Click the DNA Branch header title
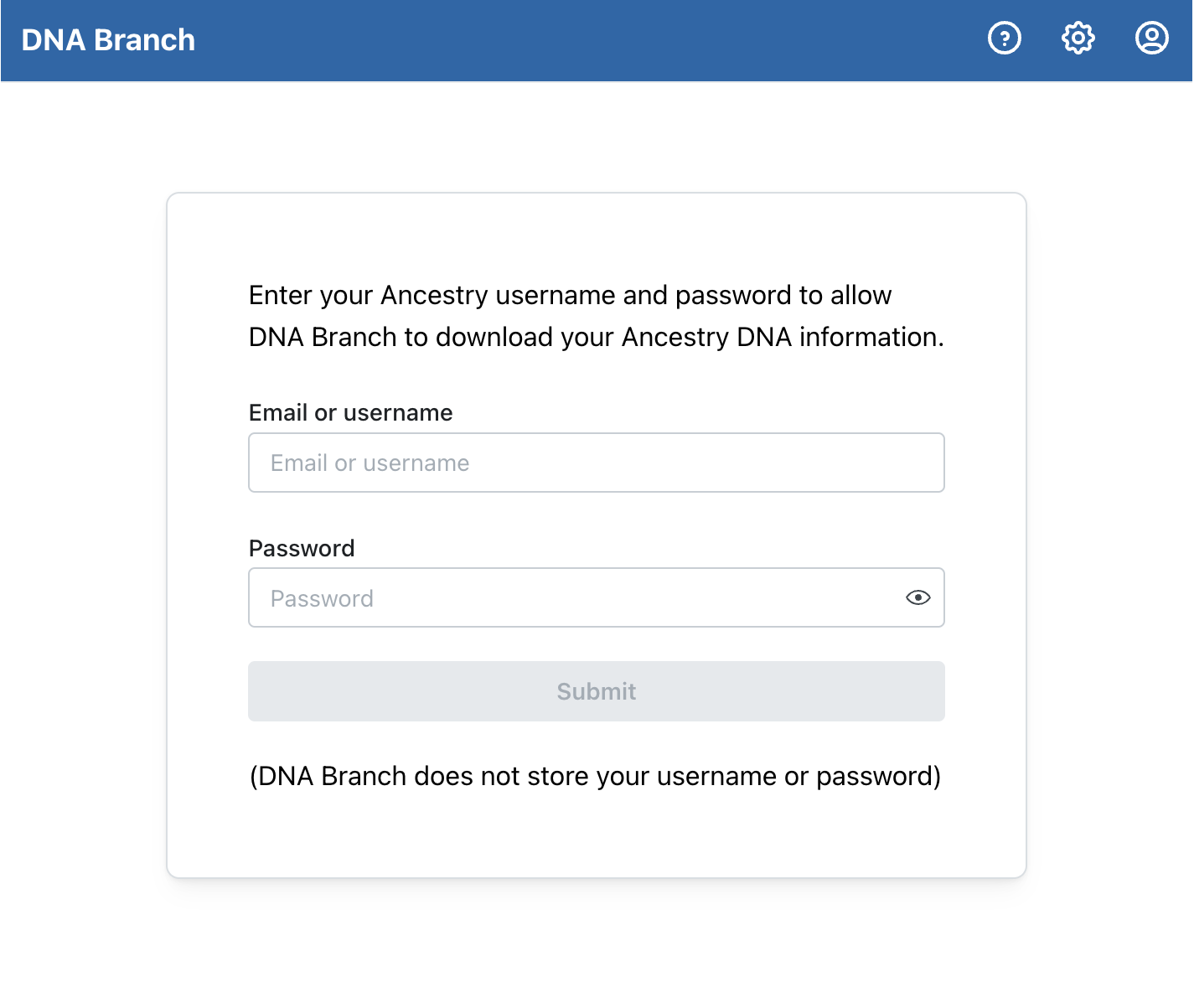The width and height of the screenshot is (1194, 1008). point(108,40)
